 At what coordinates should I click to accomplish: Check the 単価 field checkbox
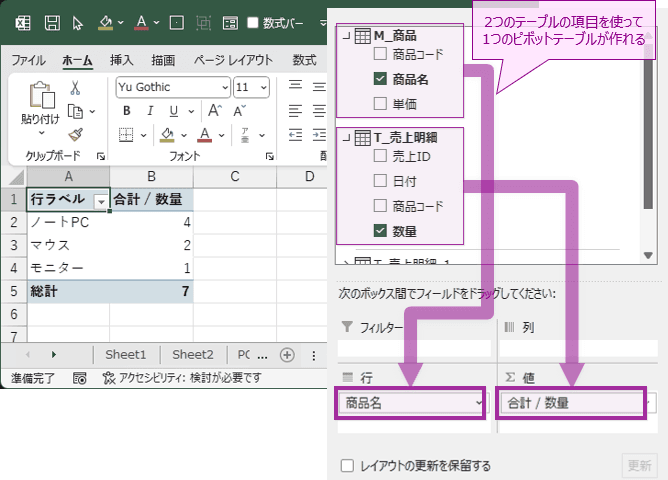[380, 103]
